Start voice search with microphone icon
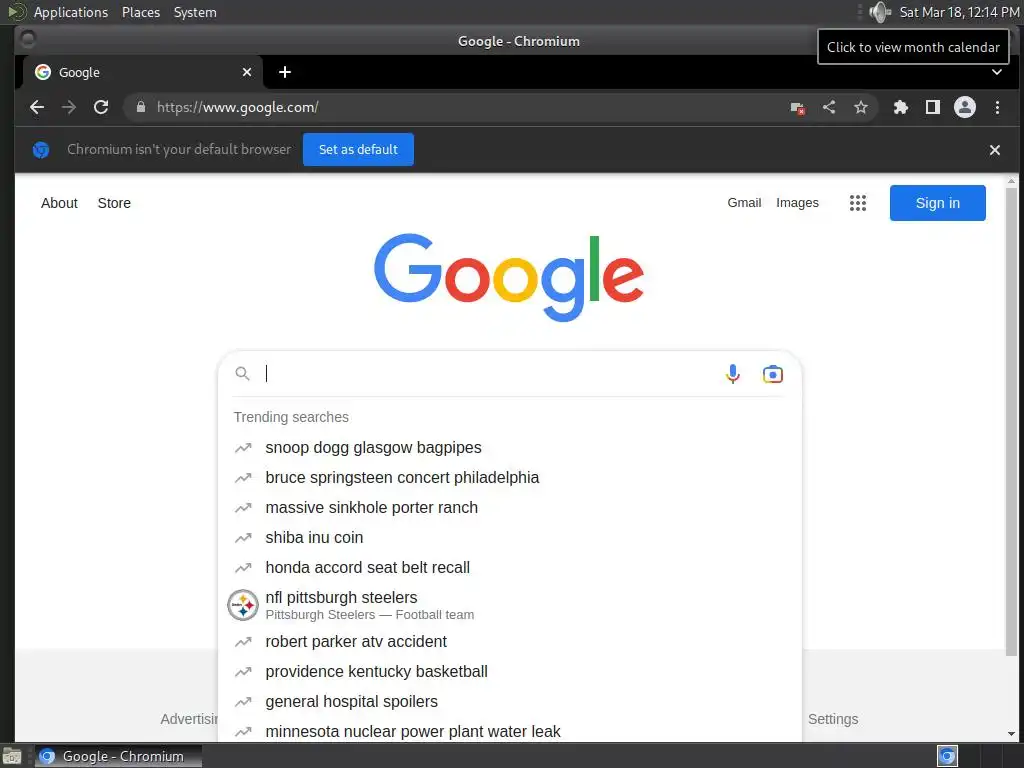The height and width of the screenshot is (768, 1024). click(x=733, y=374)
